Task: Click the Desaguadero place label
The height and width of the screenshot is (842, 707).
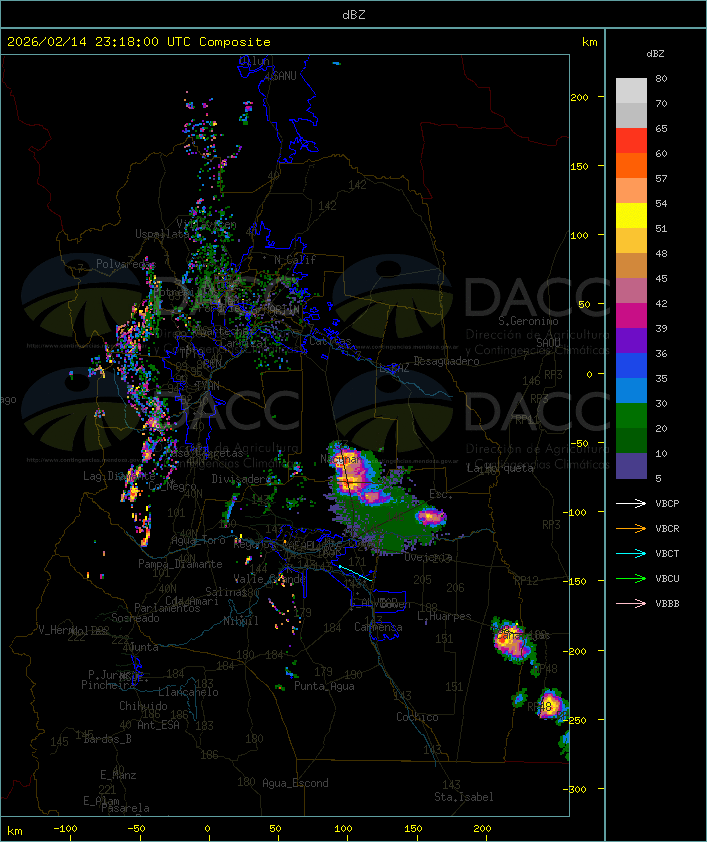Action: tap(446, 361)
